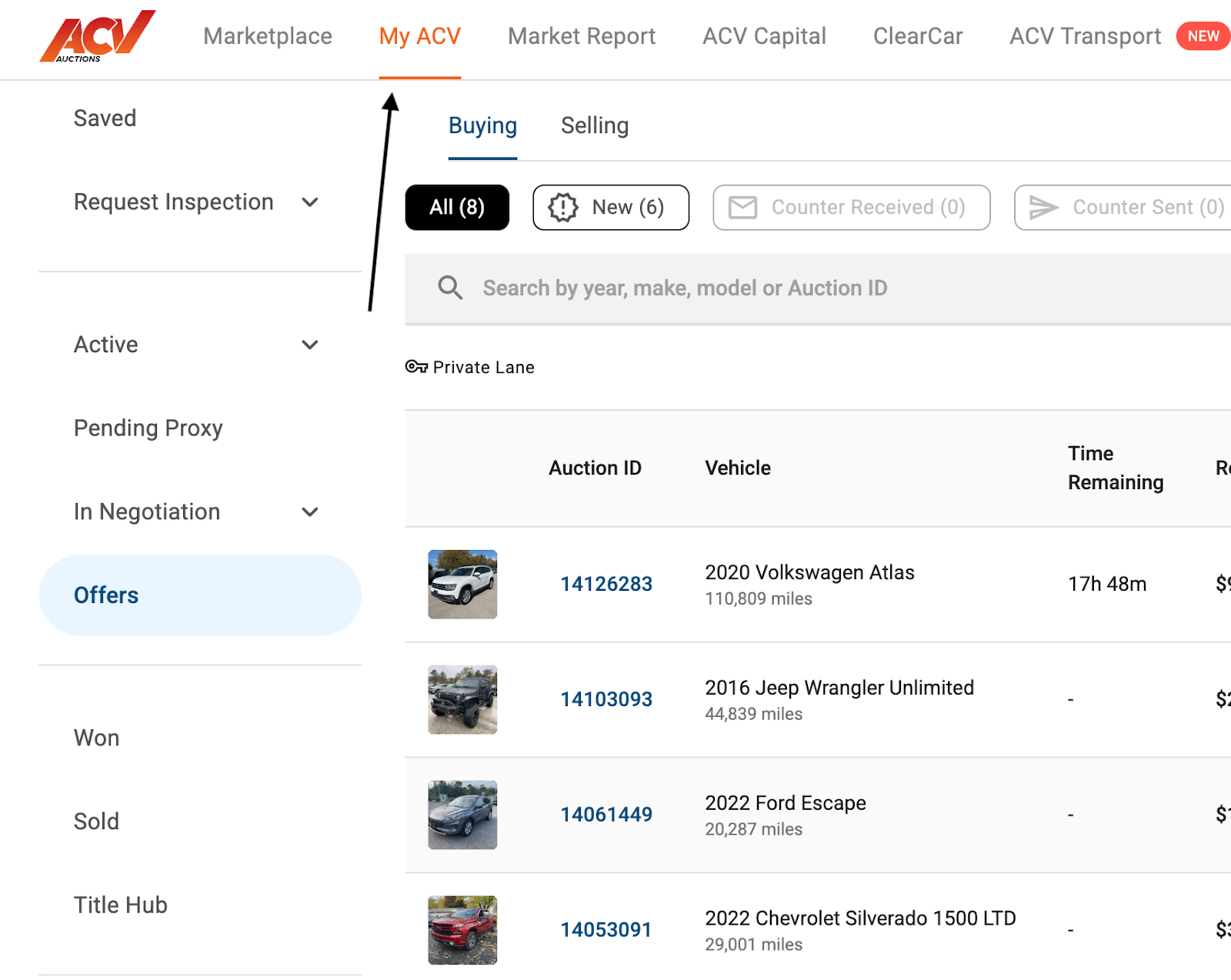Click the Ford Escape thumbnail photo
Image resolution: width=1231 pixels, height=980 pixels.
tap(462, 815)
